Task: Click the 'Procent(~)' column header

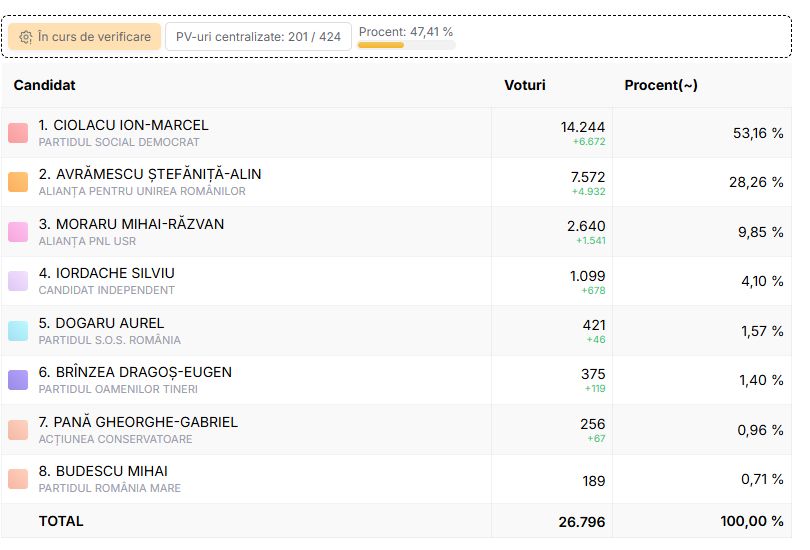Action: pyautogui.click(x=661, y=85)
